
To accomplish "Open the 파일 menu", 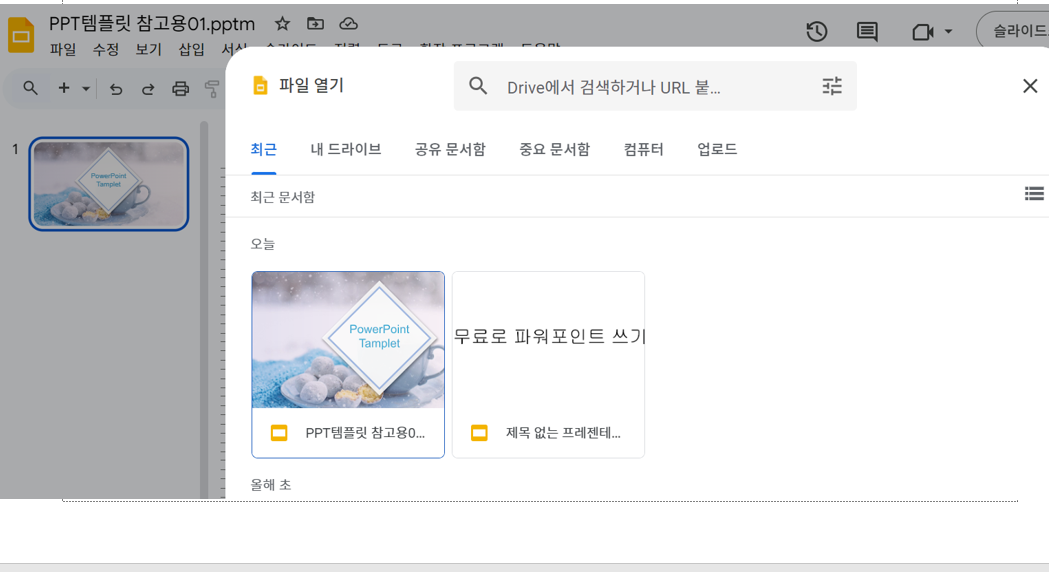I will pyautogui.click(x=63, y=50).
